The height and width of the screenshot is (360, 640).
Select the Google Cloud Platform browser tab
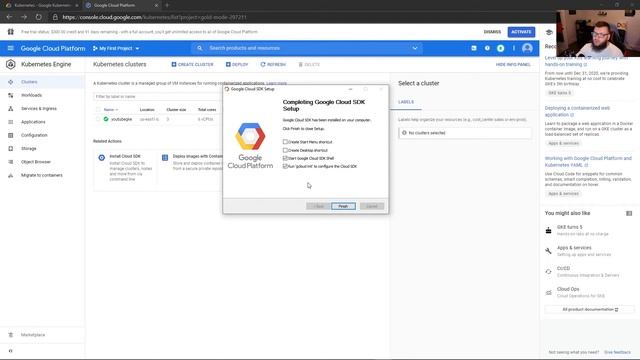(122, 5)
